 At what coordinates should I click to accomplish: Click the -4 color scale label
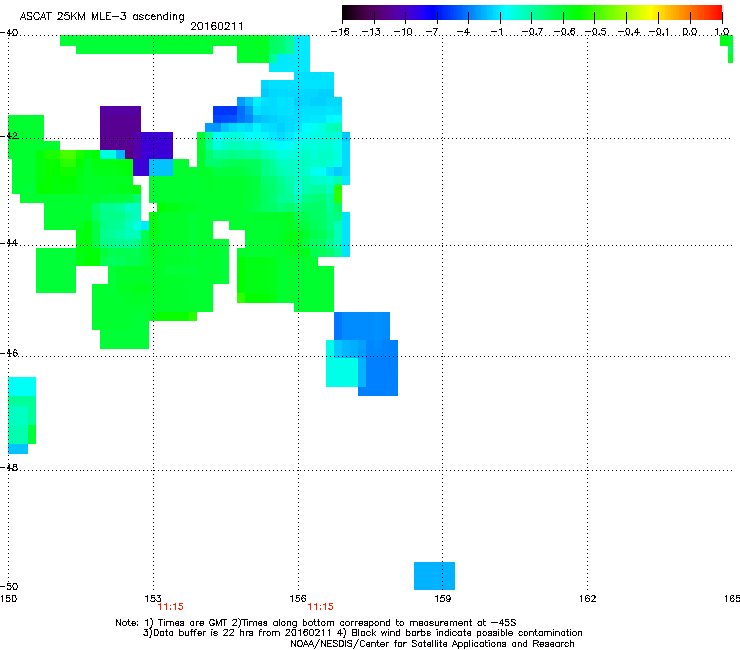point(463,32)
